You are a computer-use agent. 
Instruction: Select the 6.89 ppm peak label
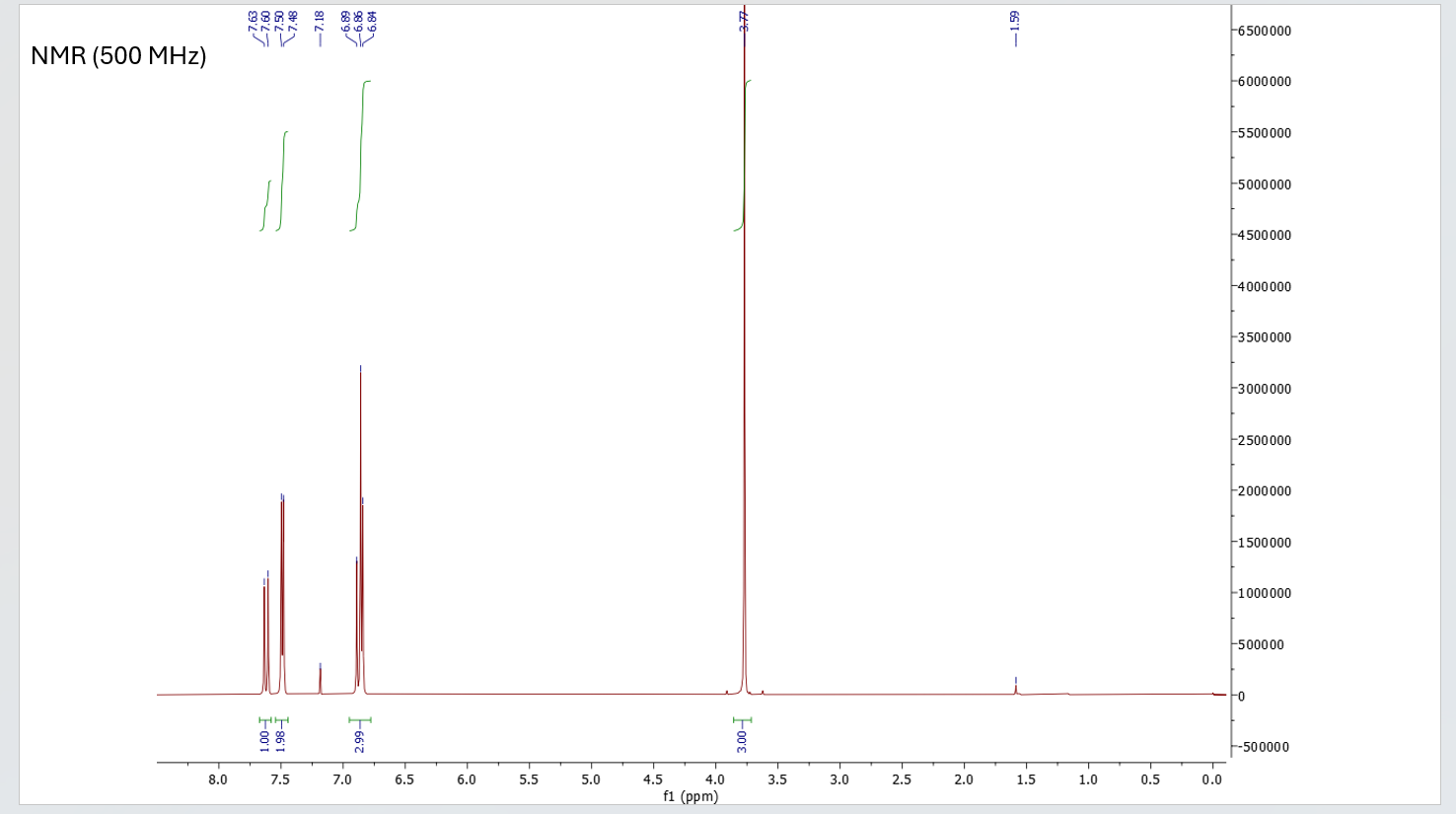coord(347,20)
